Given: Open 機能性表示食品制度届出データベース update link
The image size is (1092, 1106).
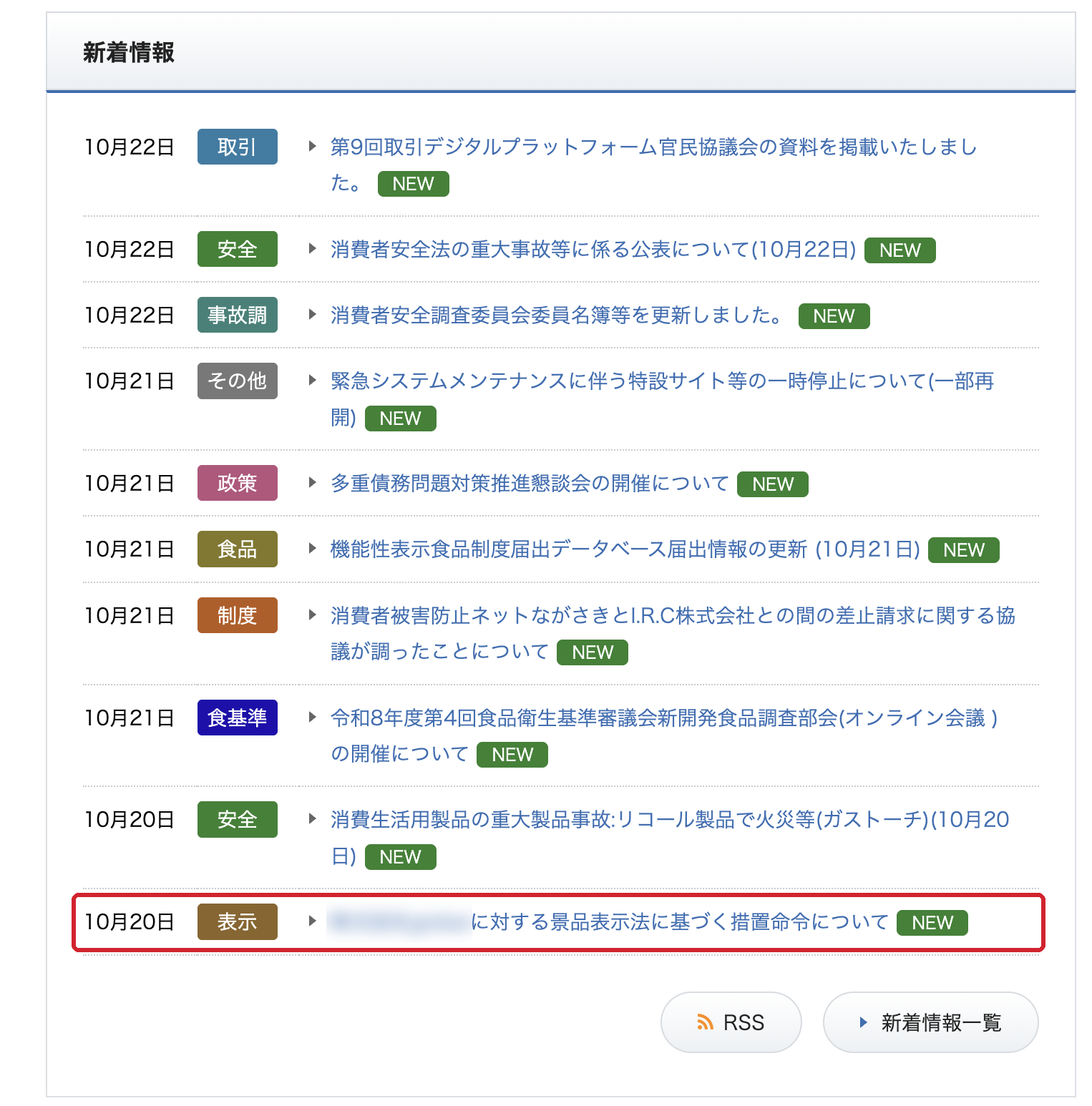Looking at the screenshot, I should 625,549.
